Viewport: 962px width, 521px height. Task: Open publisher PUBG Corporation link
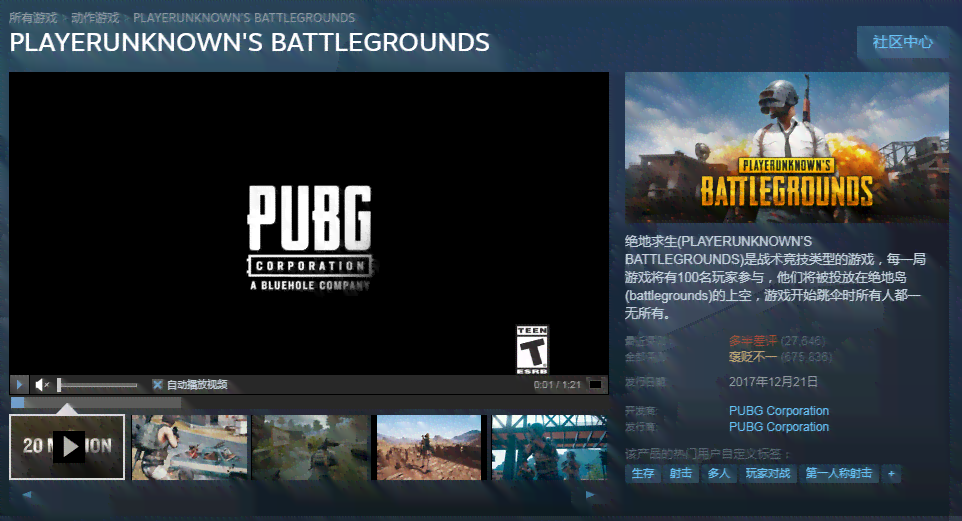(779, 426)
